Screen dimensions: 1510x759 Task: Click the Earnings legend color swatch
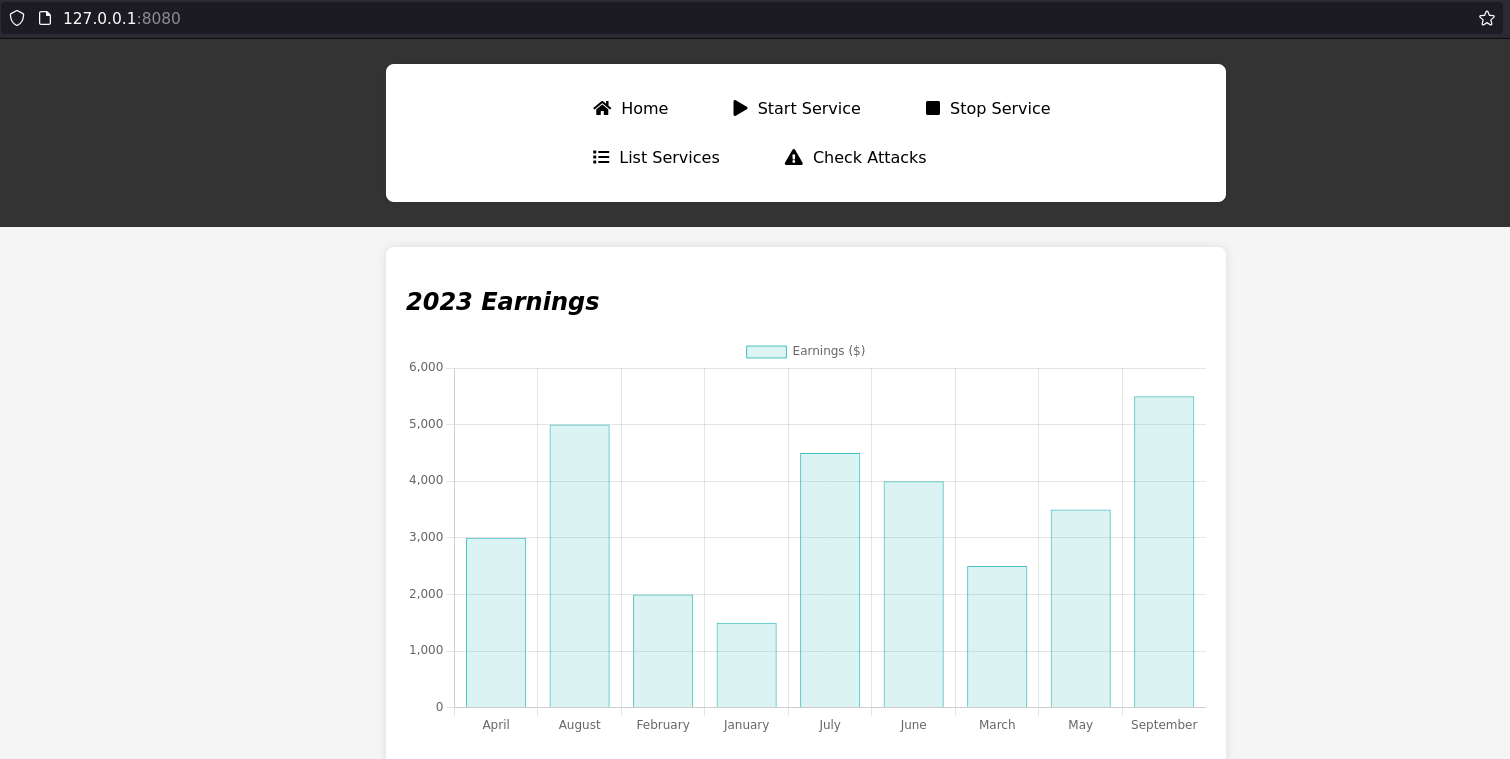(766, 352)
